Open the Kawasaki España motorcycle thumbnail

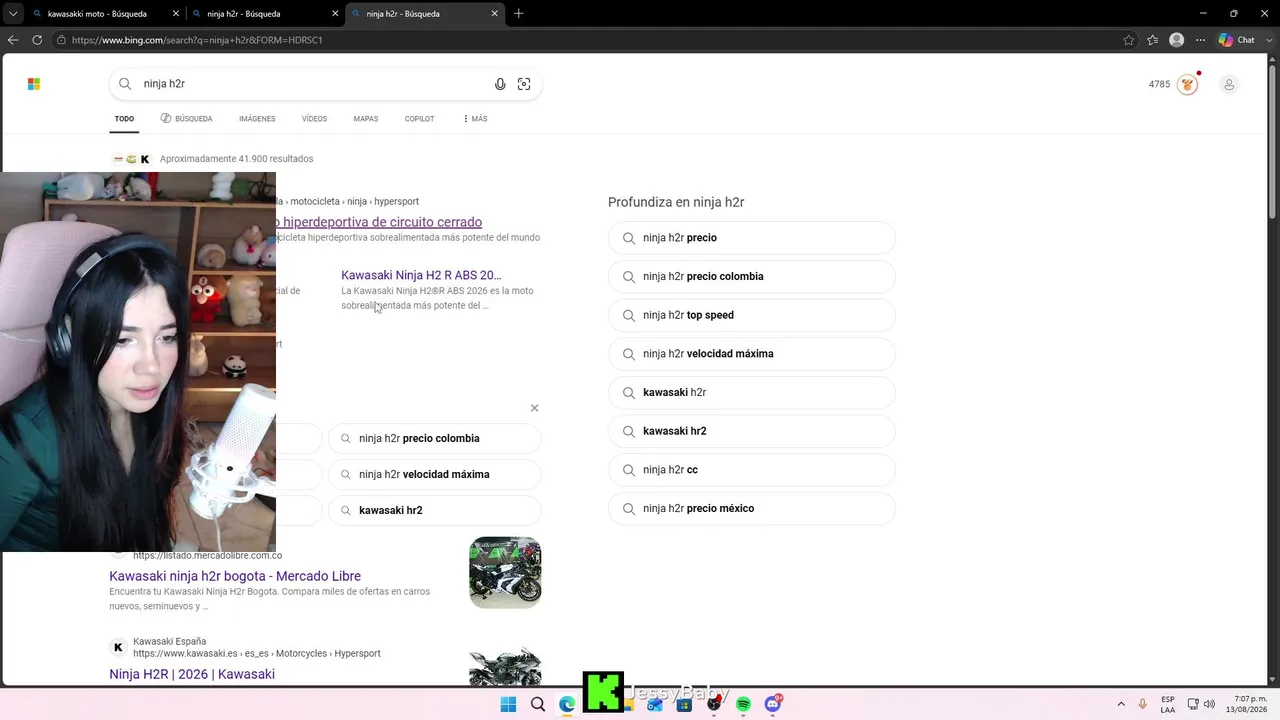[505, 666]
